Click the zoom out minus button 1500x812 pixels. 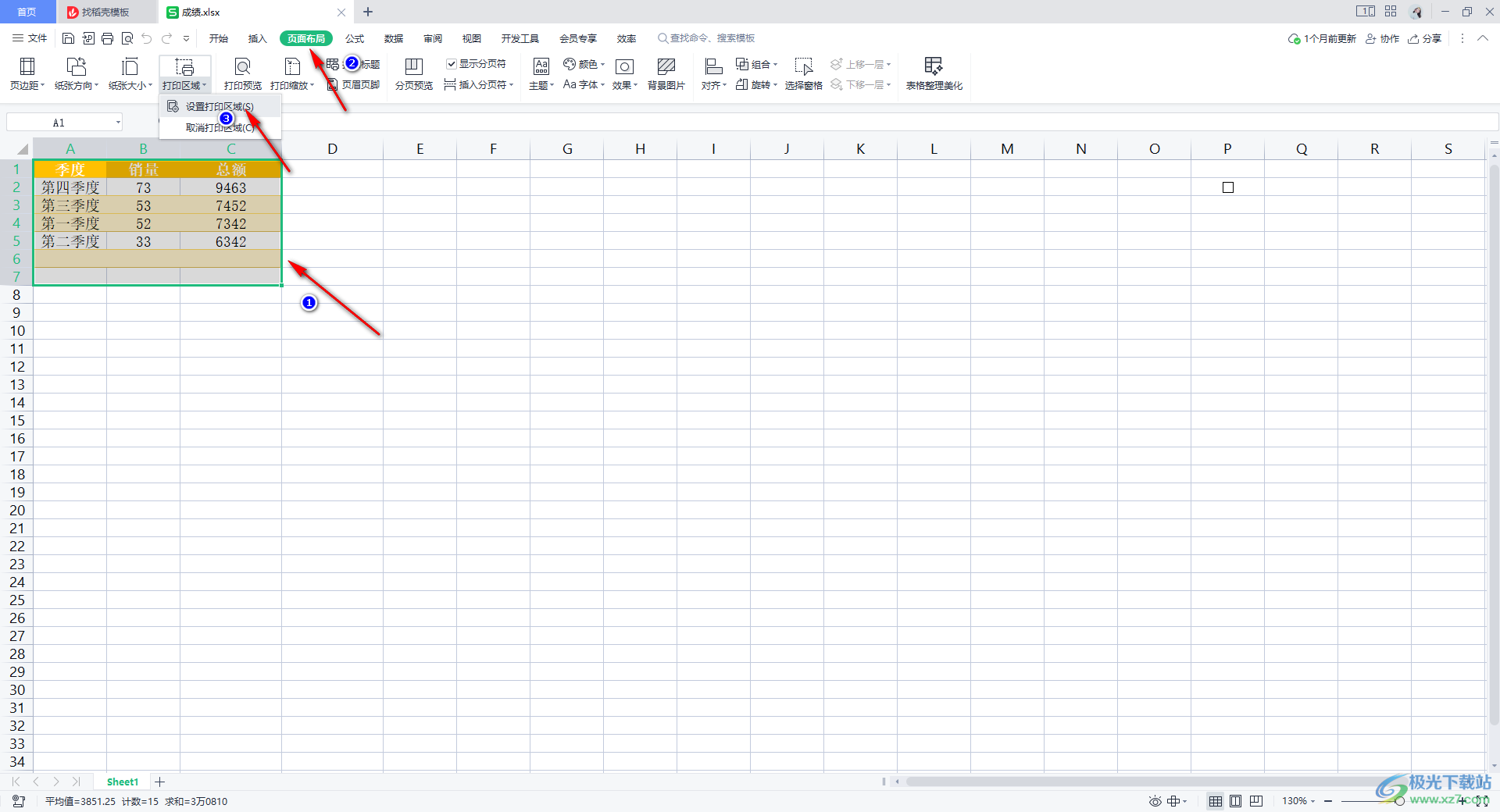click(1328, 801)
